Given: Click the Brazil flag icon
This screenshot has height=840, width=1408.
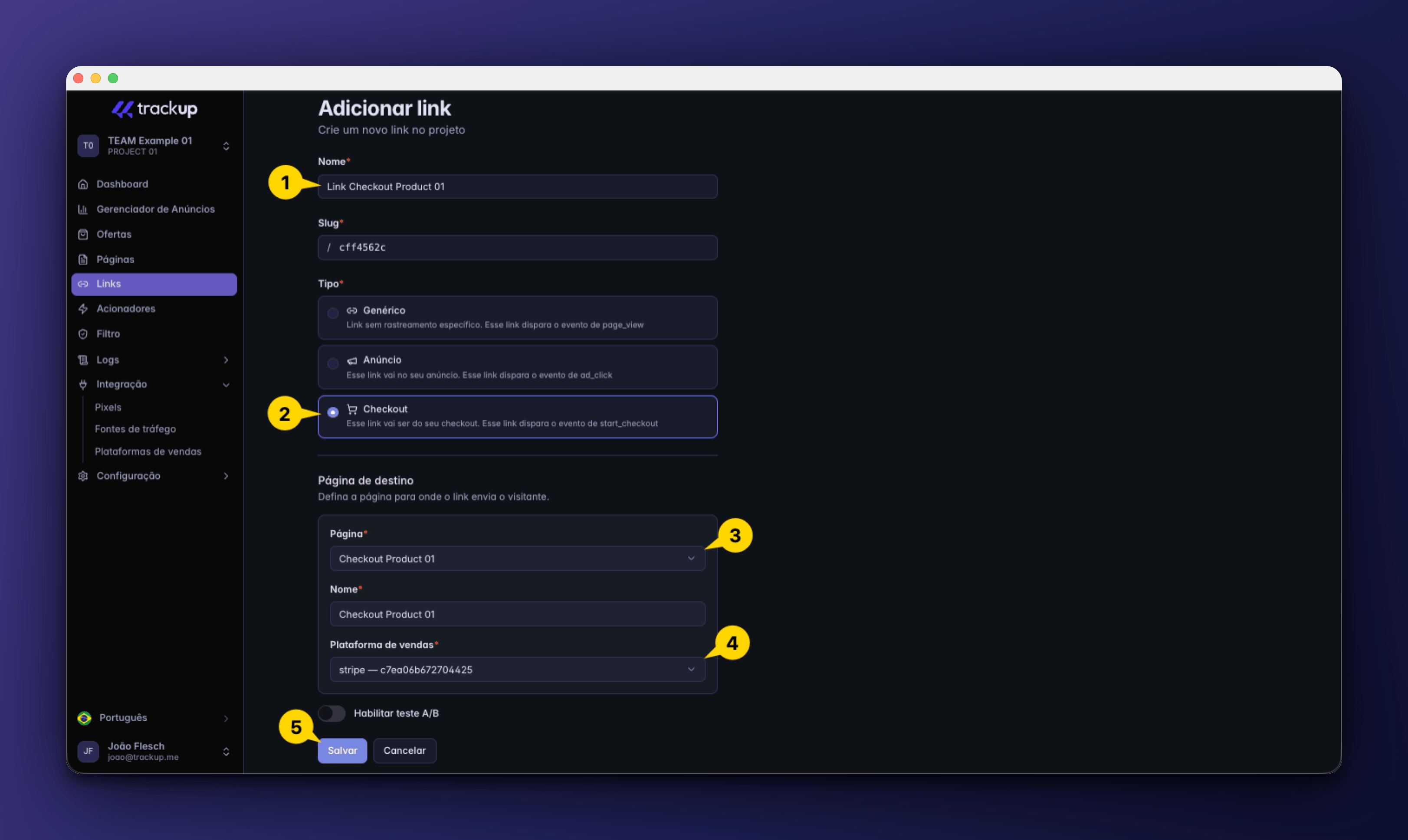Looking at the screenshot, I should [84, 718].
